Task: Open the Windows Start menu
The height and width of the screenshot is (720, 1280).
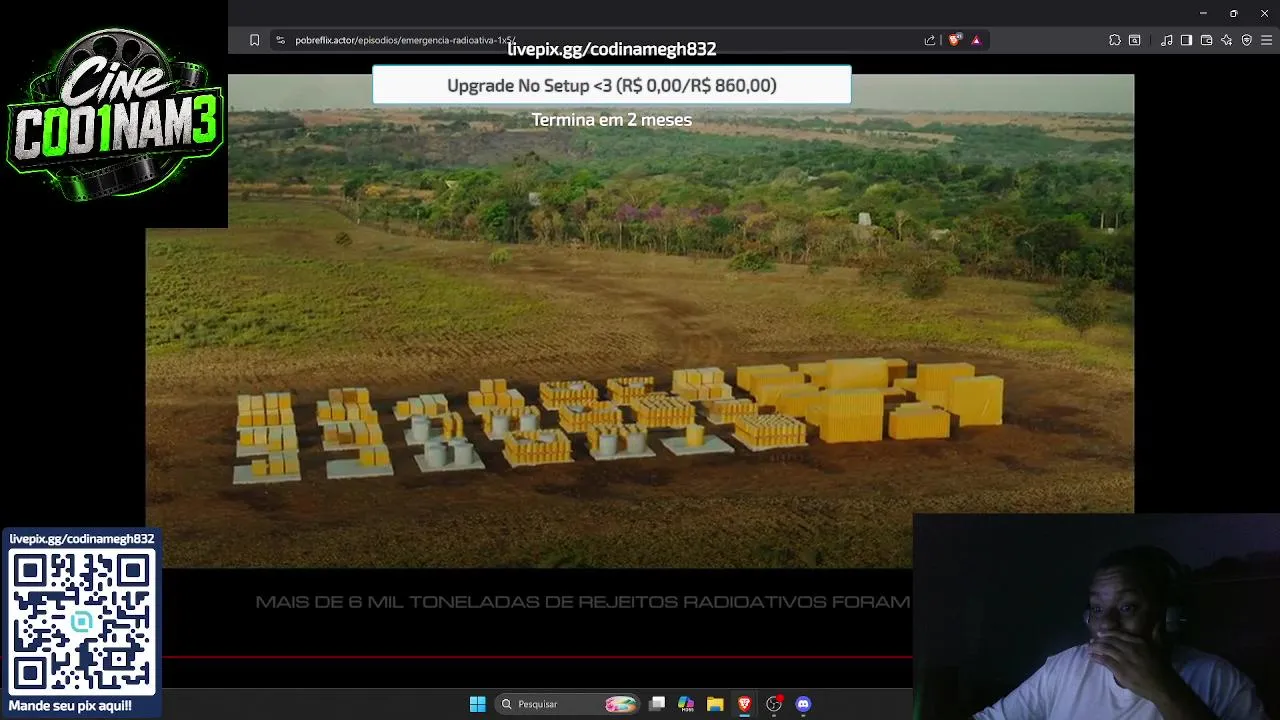Action: click(x=478, y=704)
